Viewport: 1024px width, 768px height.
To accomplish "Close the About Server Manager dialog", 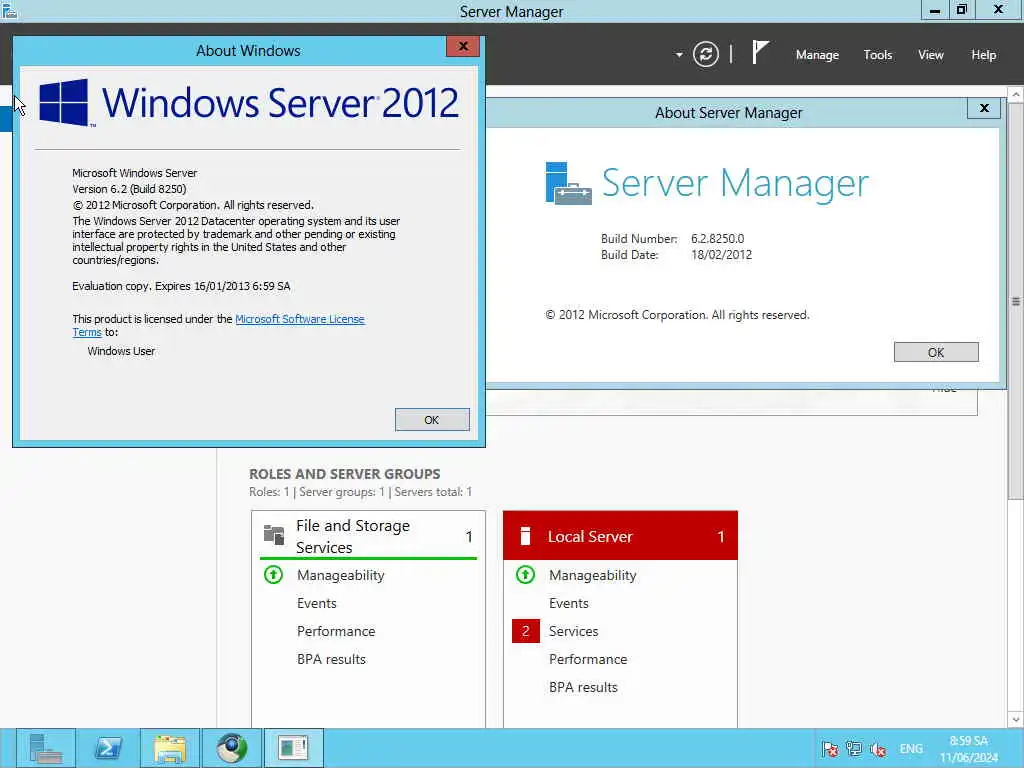I will coord(984,108).
